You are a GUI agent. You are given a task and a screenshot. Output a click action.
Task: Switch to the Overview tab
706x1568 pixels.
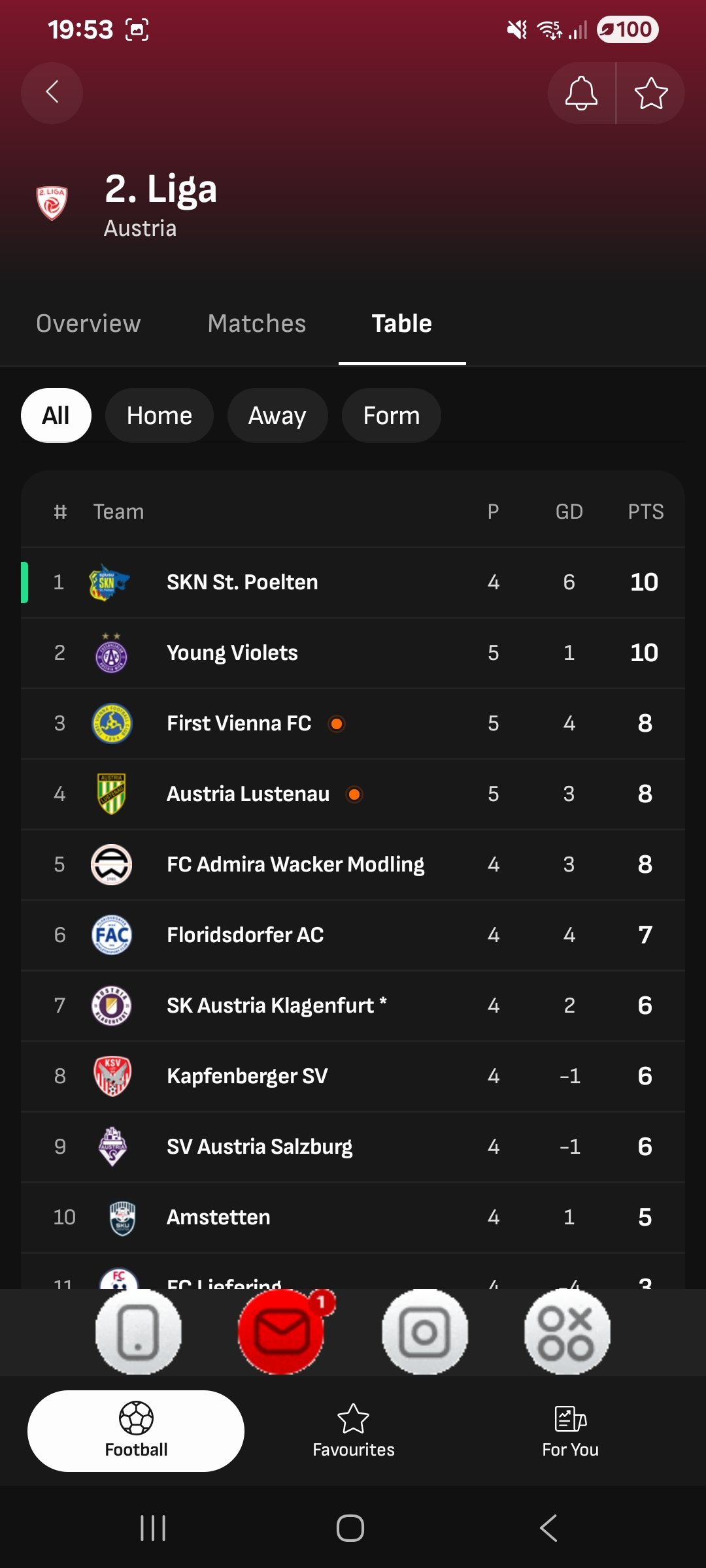(88, 323)
